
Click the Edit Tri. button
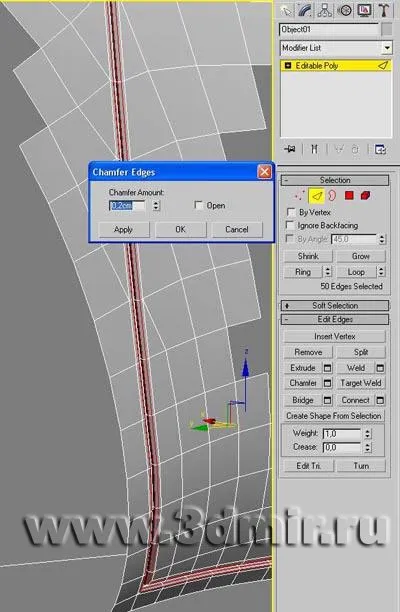coord(308,466)
